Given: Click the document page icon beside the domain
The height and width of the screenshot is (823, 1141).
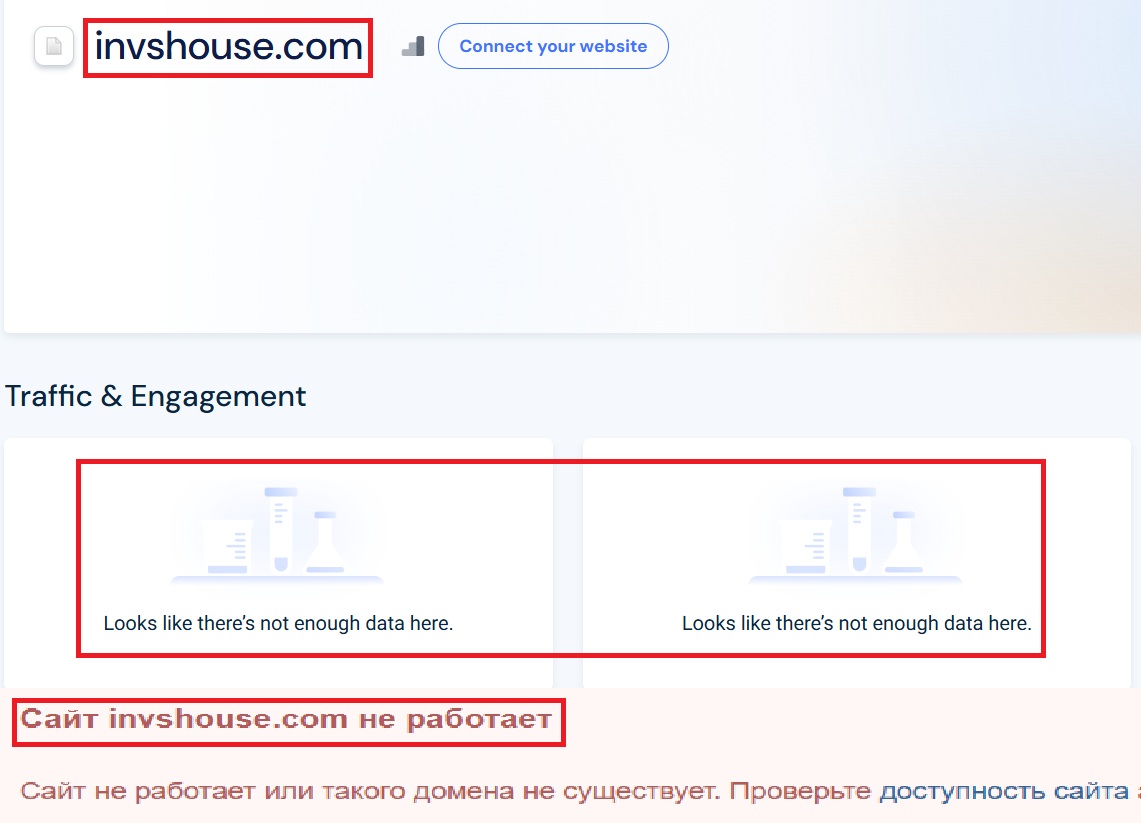Looking at the screenshot, I should (53, 46).
